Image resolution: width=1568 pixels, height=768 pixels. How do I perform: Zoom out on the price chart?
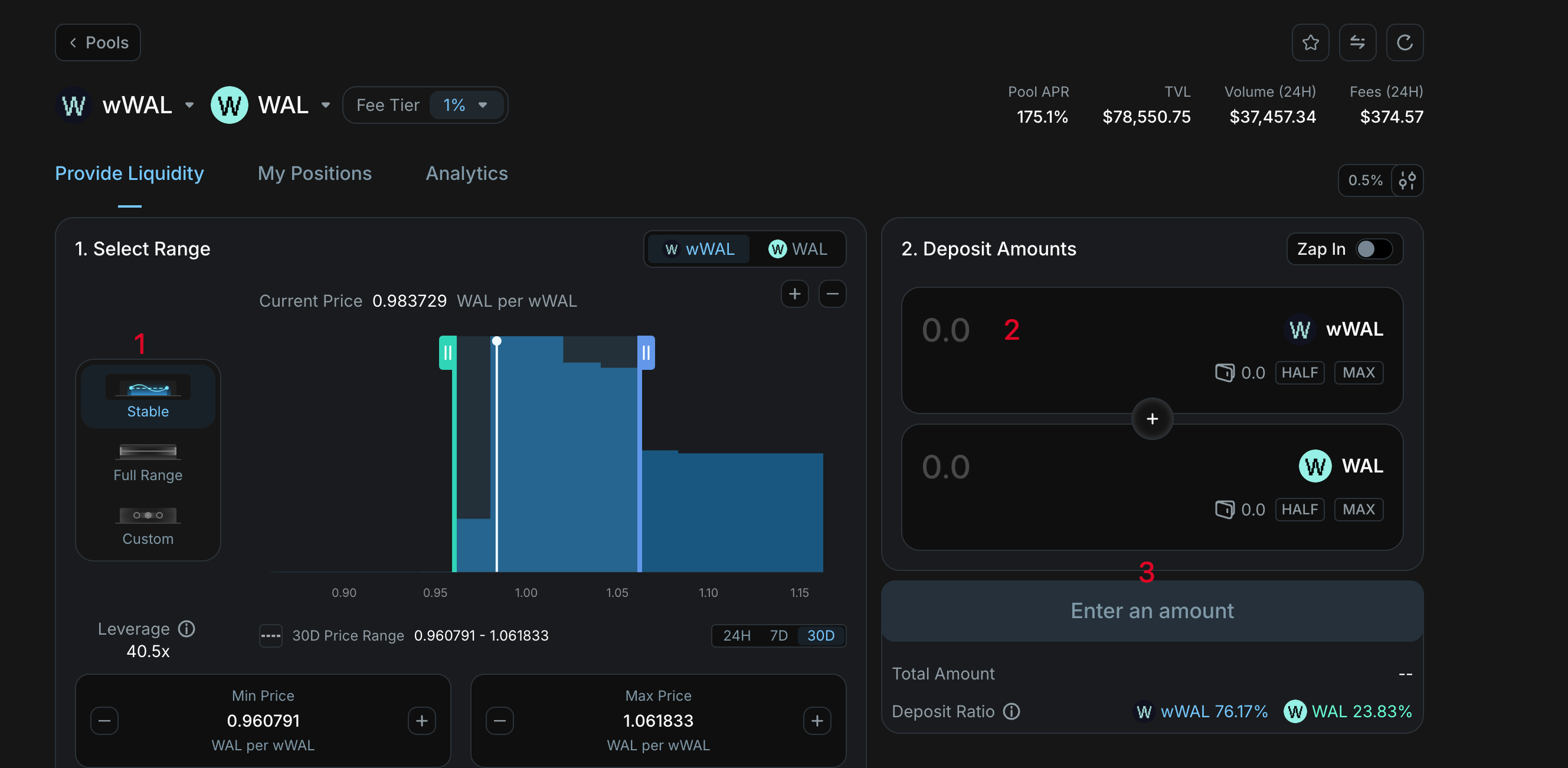pos(832,294)
